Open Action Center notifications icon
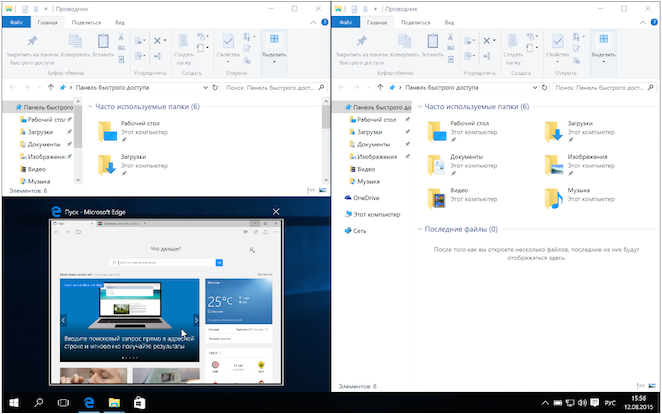This screenshot has height=414, width=662. (x=594, y=403)
